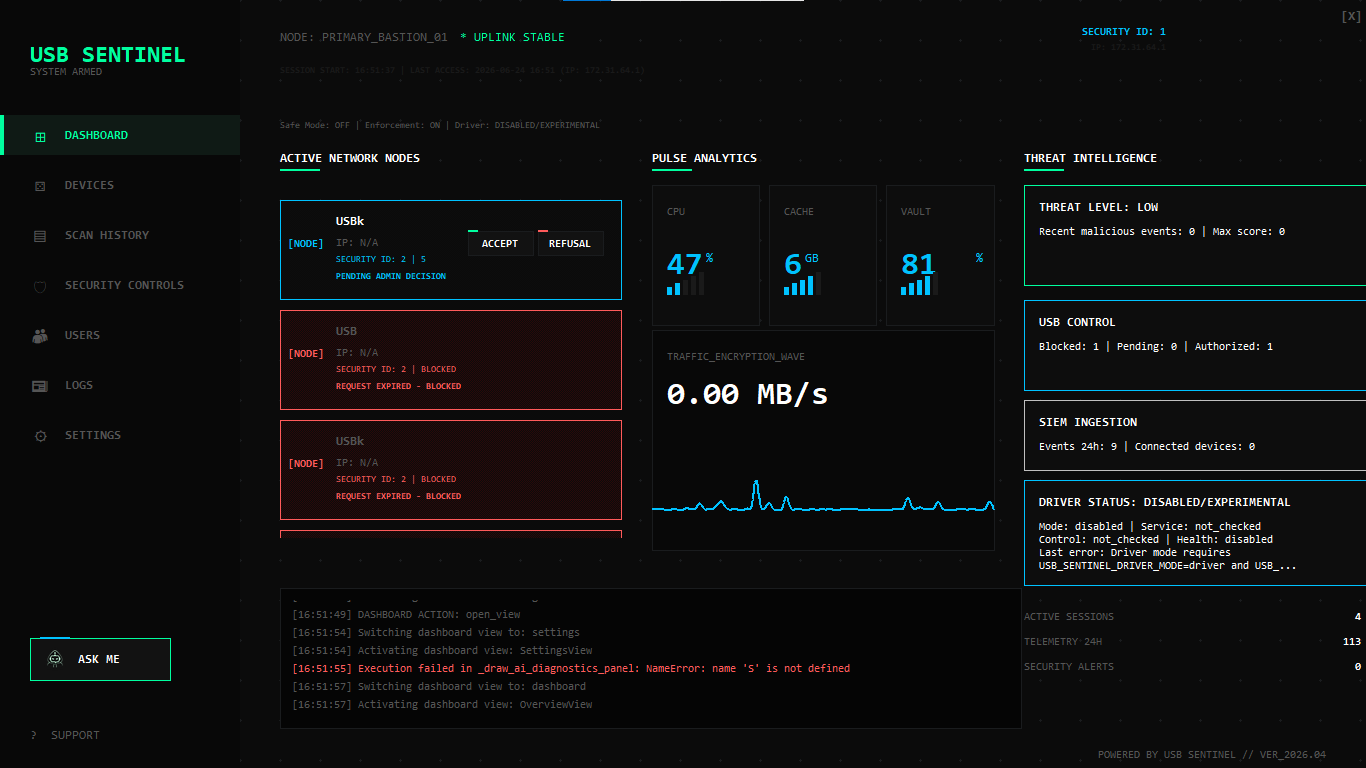
Task: Click the Vault signal bars indicator
Action: pyautogui.click(x=919, y=284)
